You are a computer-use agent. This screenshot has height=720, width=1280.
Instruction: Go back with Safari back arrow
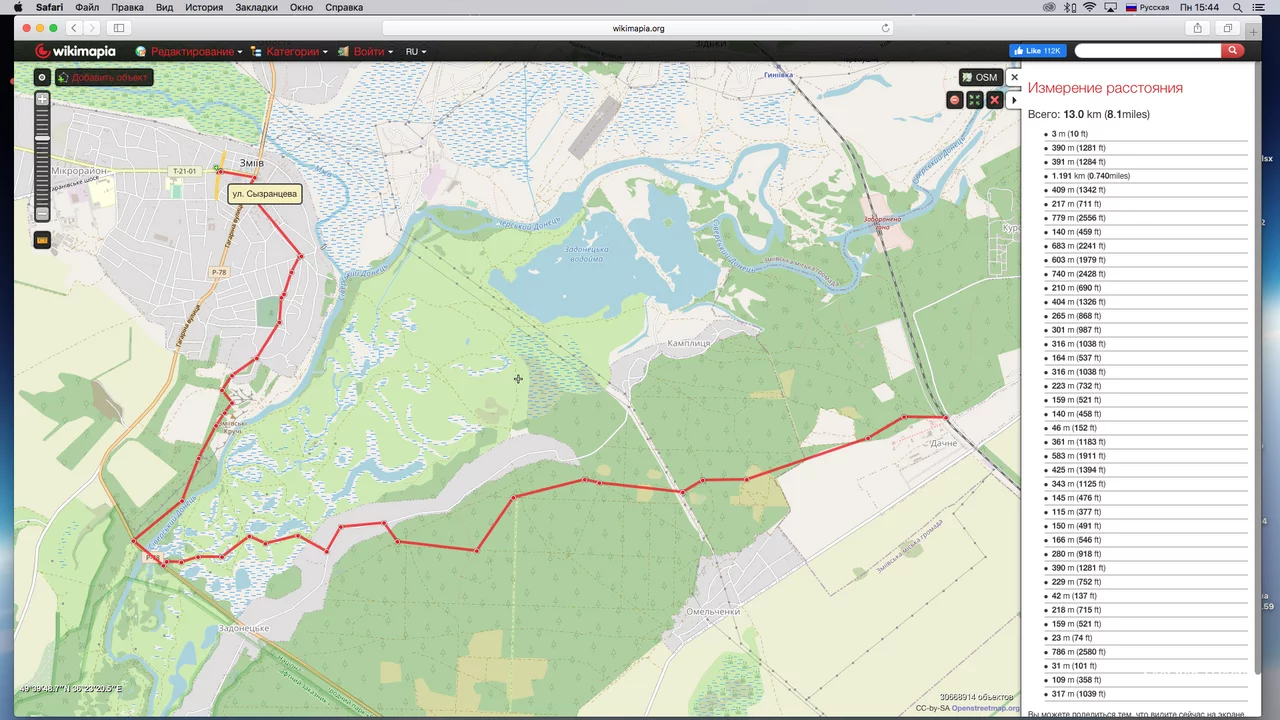(74, 28)
